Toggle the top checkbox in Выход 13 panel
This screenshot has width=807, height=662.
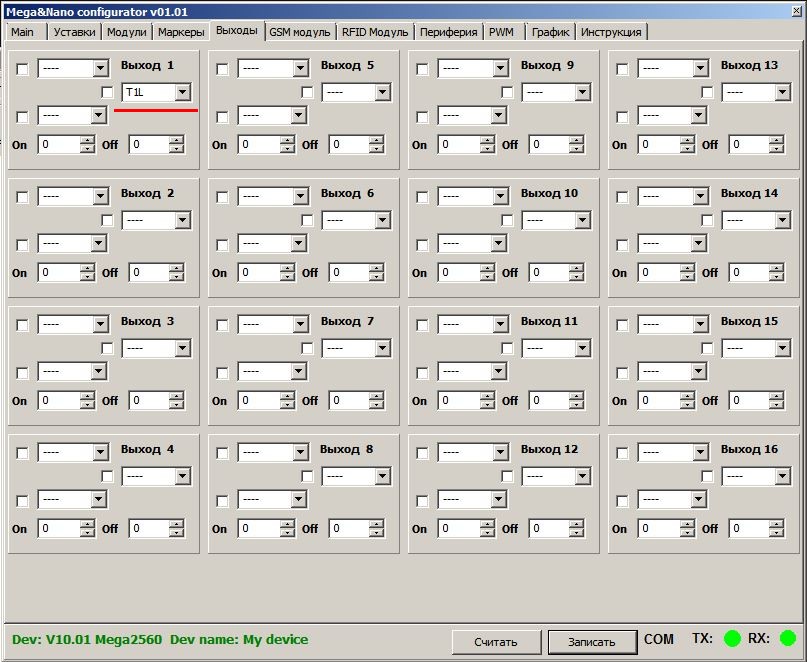click(x=622, y=69)
